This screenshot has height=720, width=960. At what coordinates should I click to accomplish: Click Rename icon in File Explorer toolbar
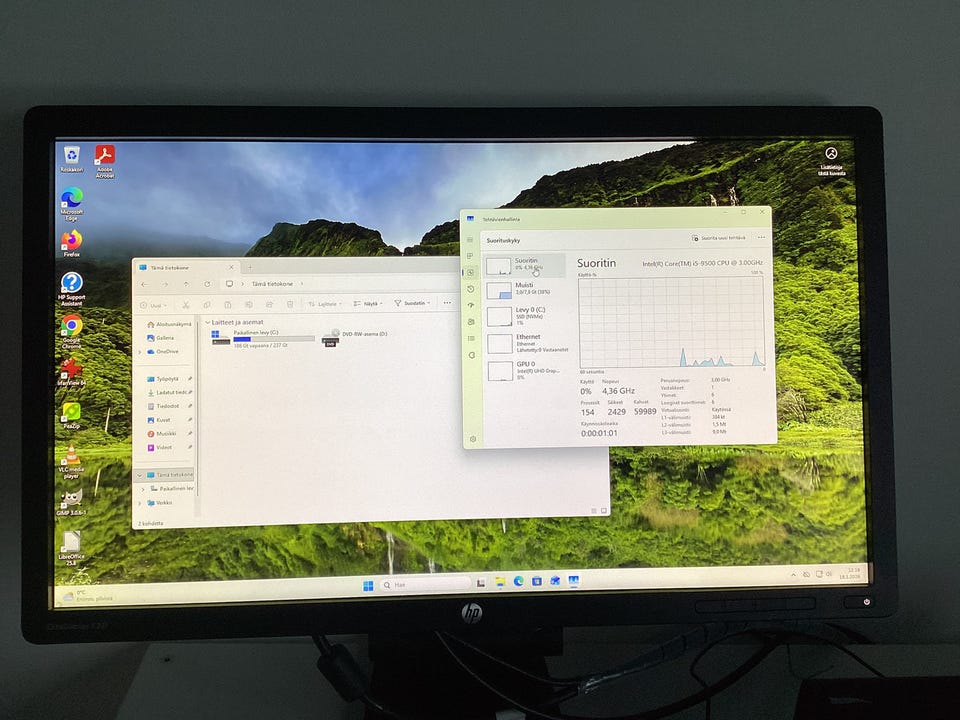click(249, 304)
